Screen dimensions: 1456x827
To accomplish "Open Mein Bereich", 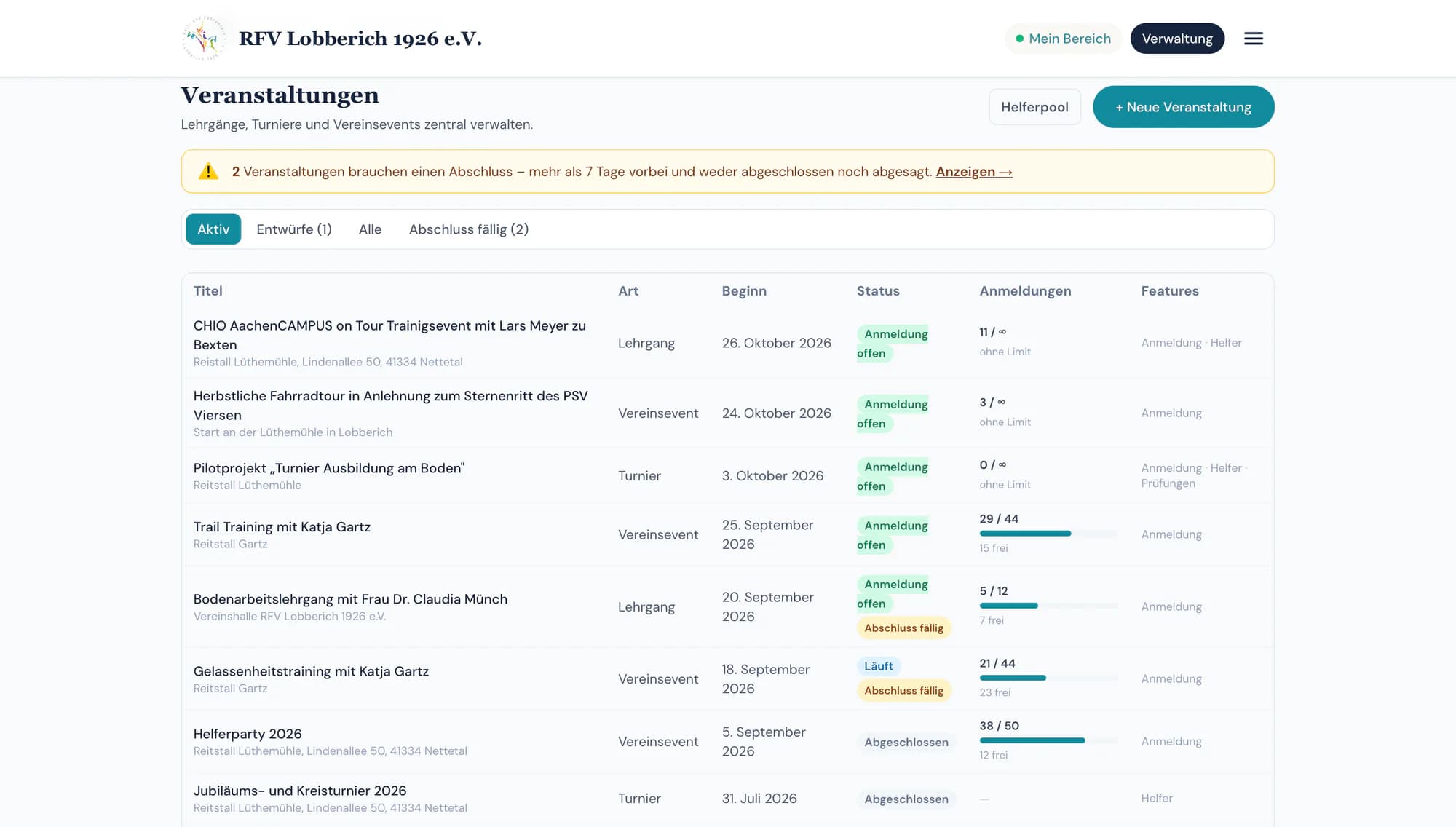I will 1063,39.
